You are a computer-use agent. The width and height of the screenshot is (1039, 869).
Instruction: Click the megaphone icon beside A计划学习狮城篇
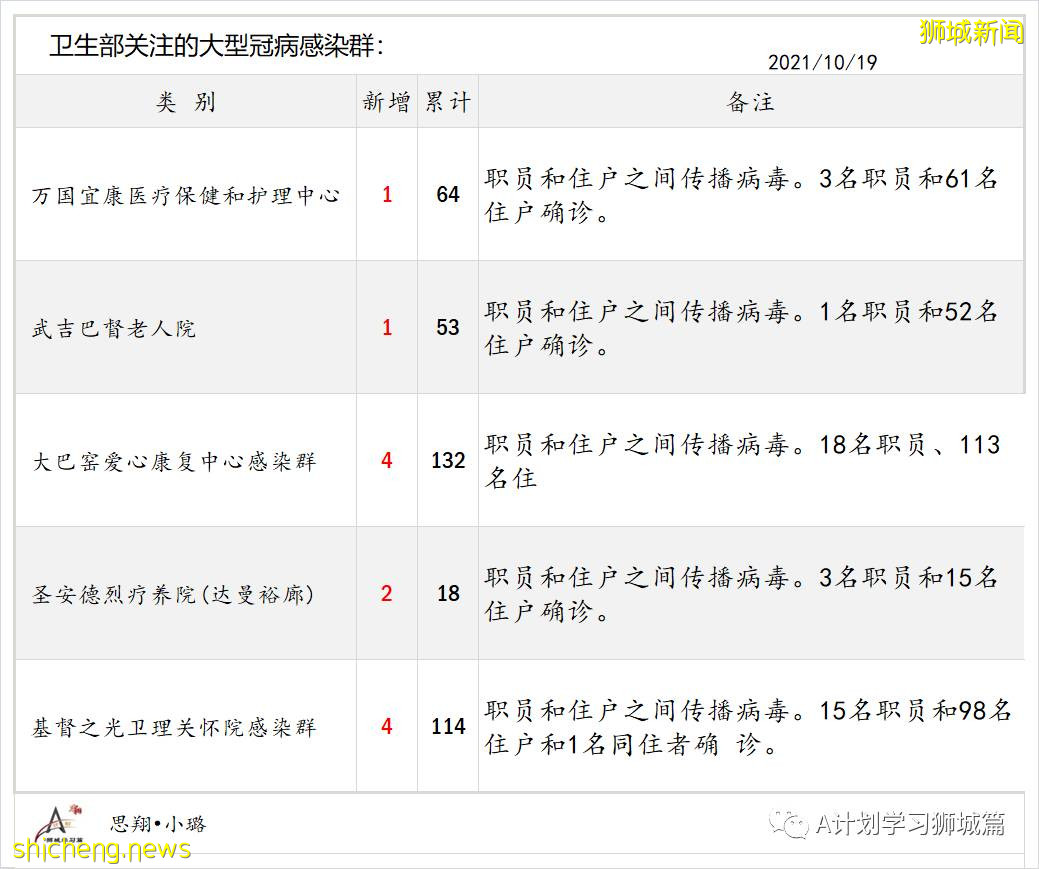[x=785, y=822]
